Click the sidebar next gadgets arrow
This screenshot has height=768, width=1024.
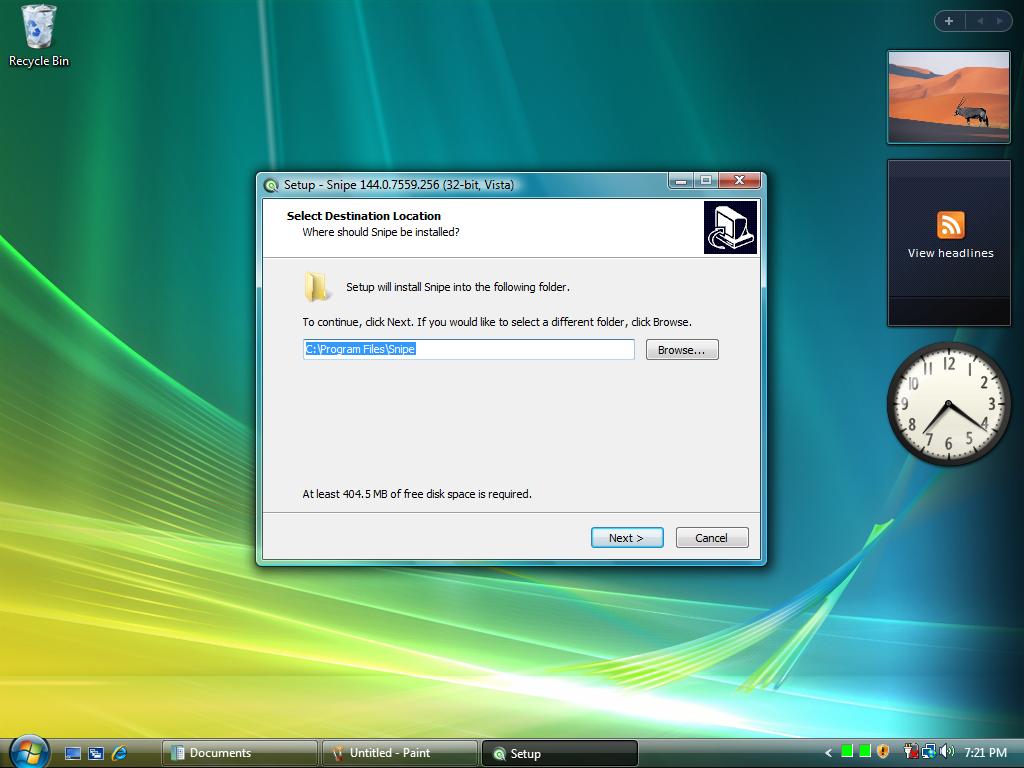[999, 21]
